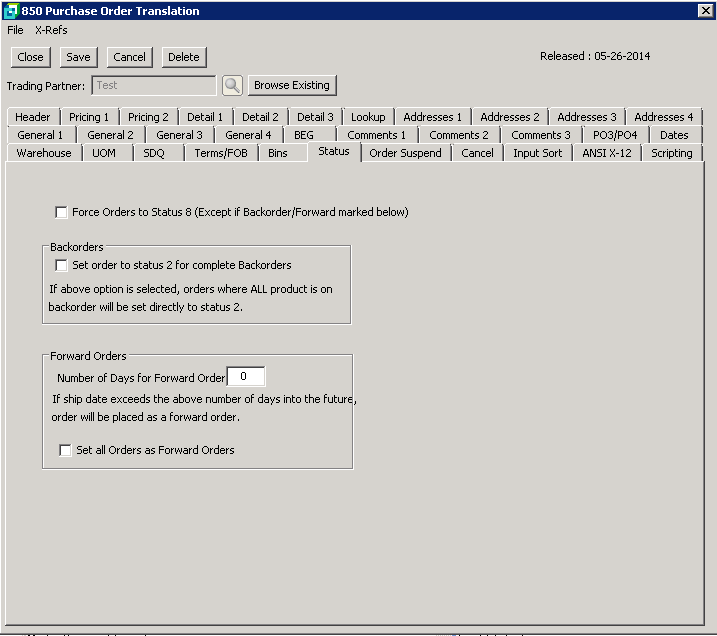The image size is (717, 636).
Task: Open the ANSI X-12 tab
Action: pos(607,153)
